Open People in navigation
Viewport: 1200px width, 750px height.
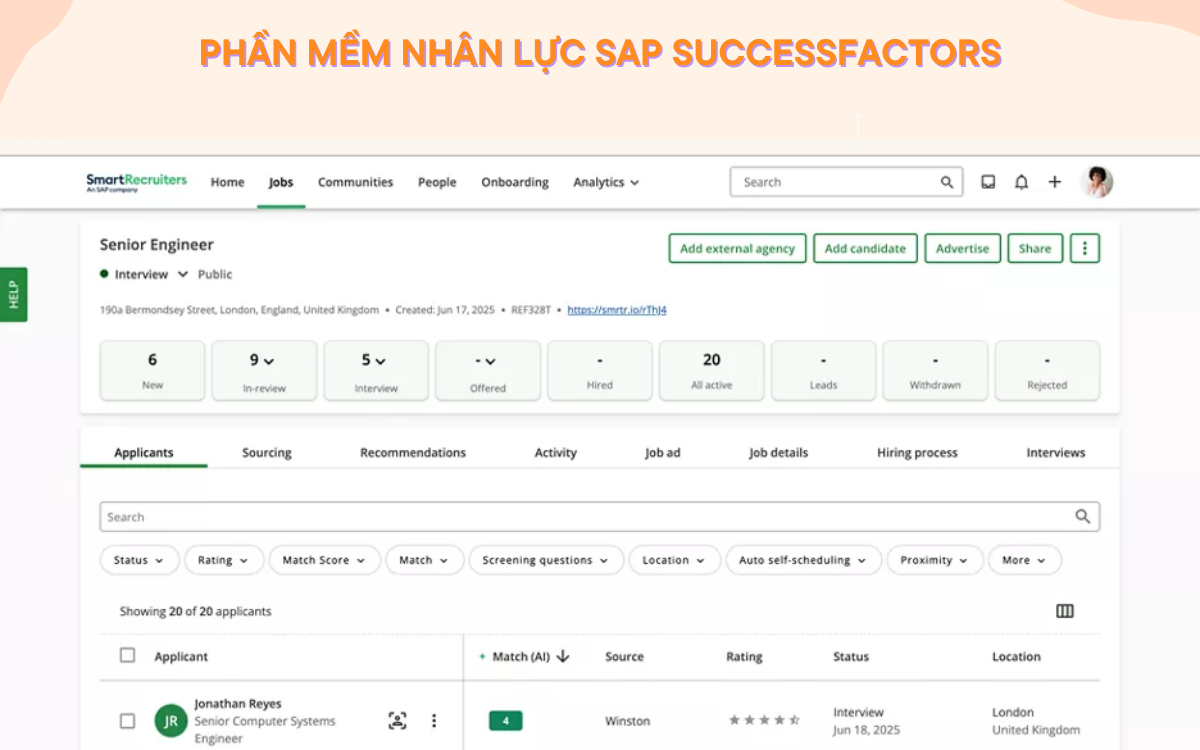click(437, 182)
